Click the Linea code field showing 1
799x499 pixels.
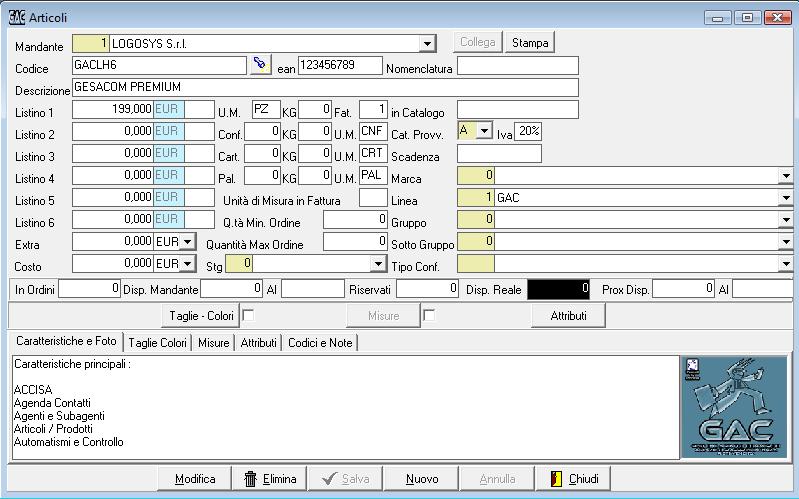click(476, 198)
